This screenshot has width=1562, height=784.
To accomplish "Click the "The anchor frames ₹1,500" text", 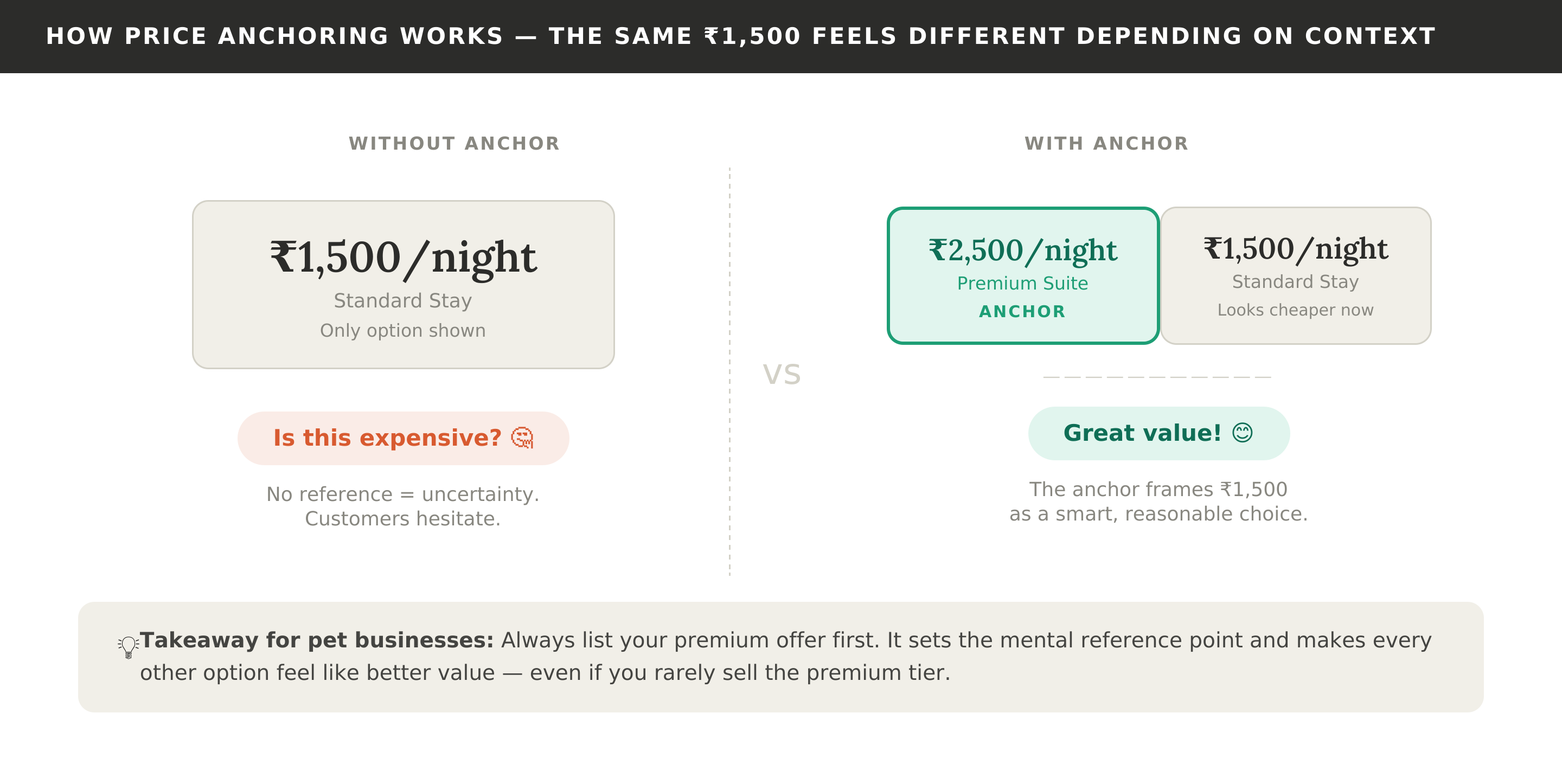I will point(1158,489).
